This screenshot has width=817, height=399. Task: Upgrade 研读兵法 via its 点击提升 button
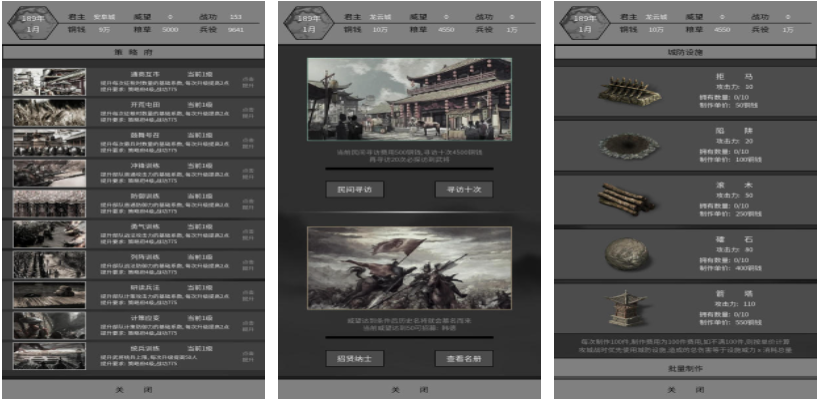248,296
